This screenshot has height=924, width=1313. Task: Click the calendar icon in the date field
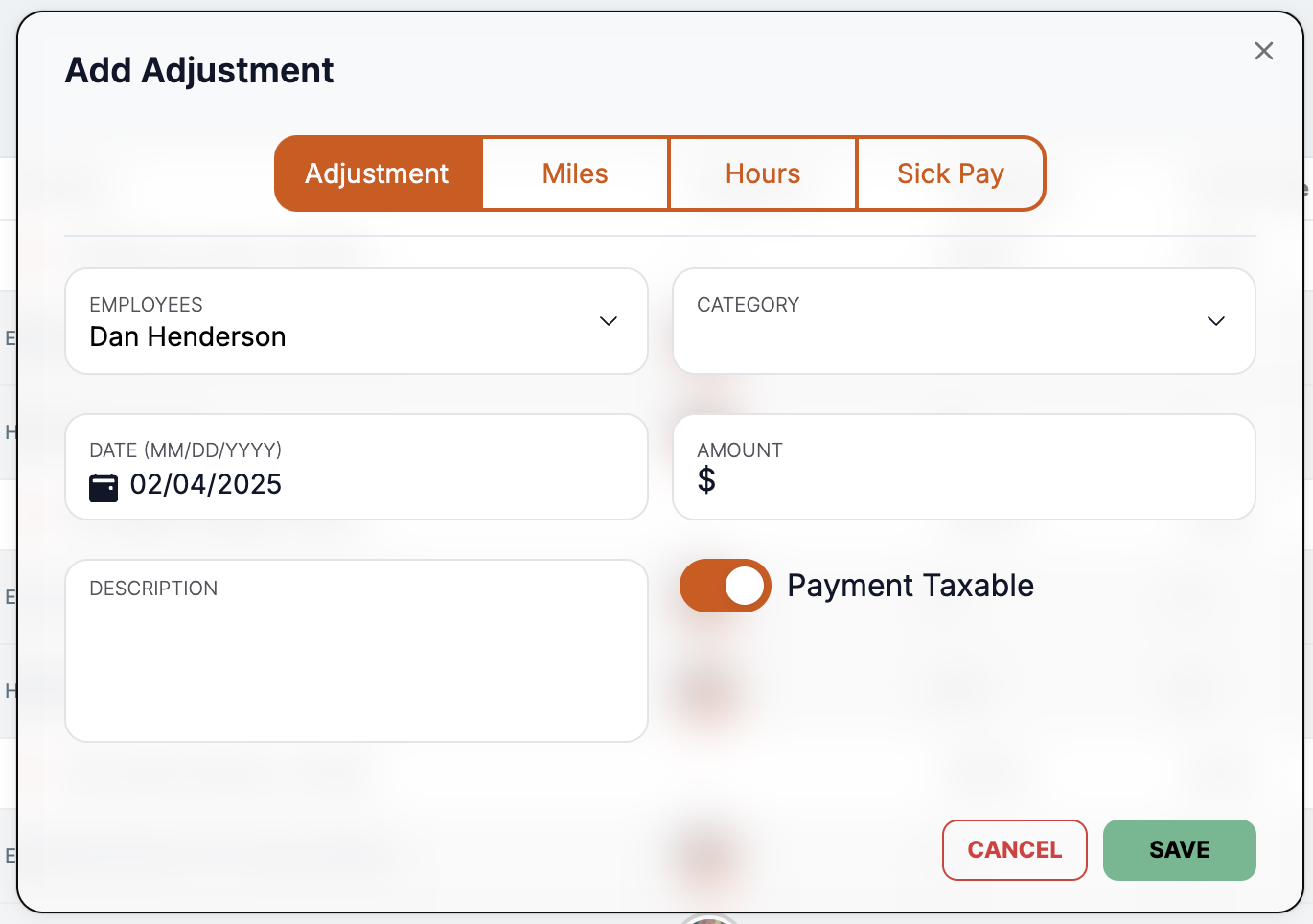(104, 488)
